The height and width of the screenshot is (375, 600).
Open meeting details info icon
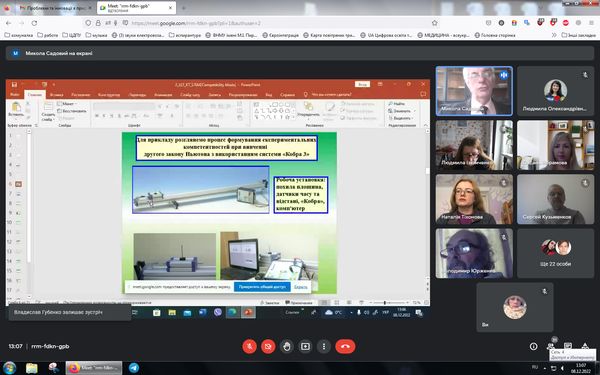(533, 346)
